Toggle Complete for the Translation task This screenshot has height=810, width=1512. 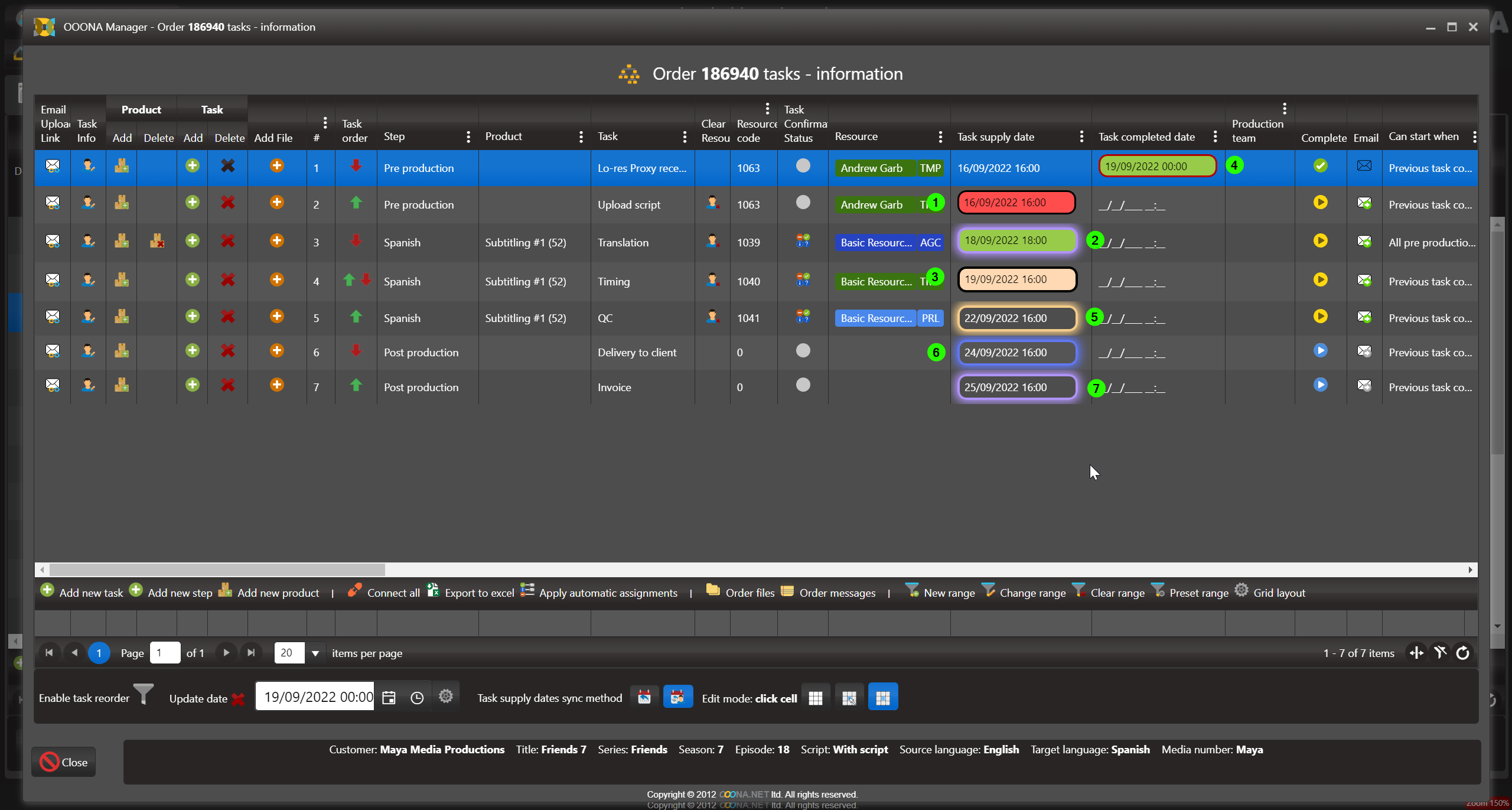1320,241
